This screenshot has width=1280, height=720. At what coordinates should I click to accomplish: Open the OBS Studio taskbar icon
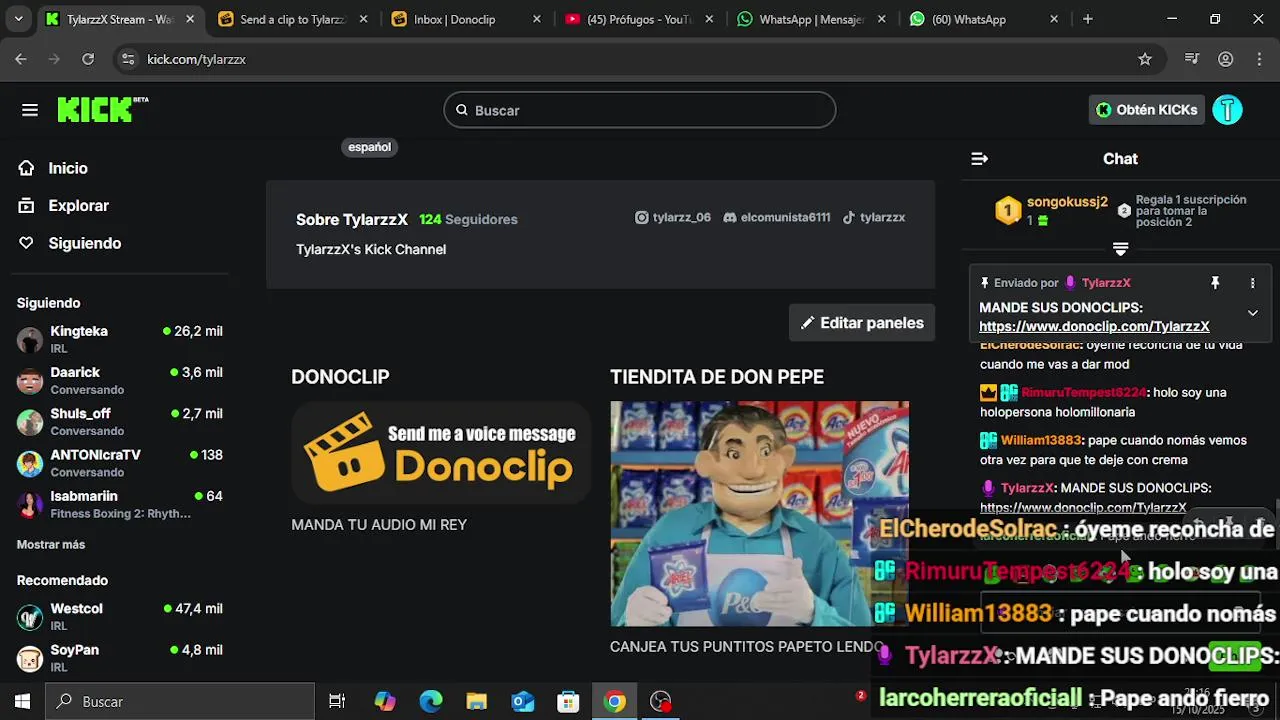point(661,701)
